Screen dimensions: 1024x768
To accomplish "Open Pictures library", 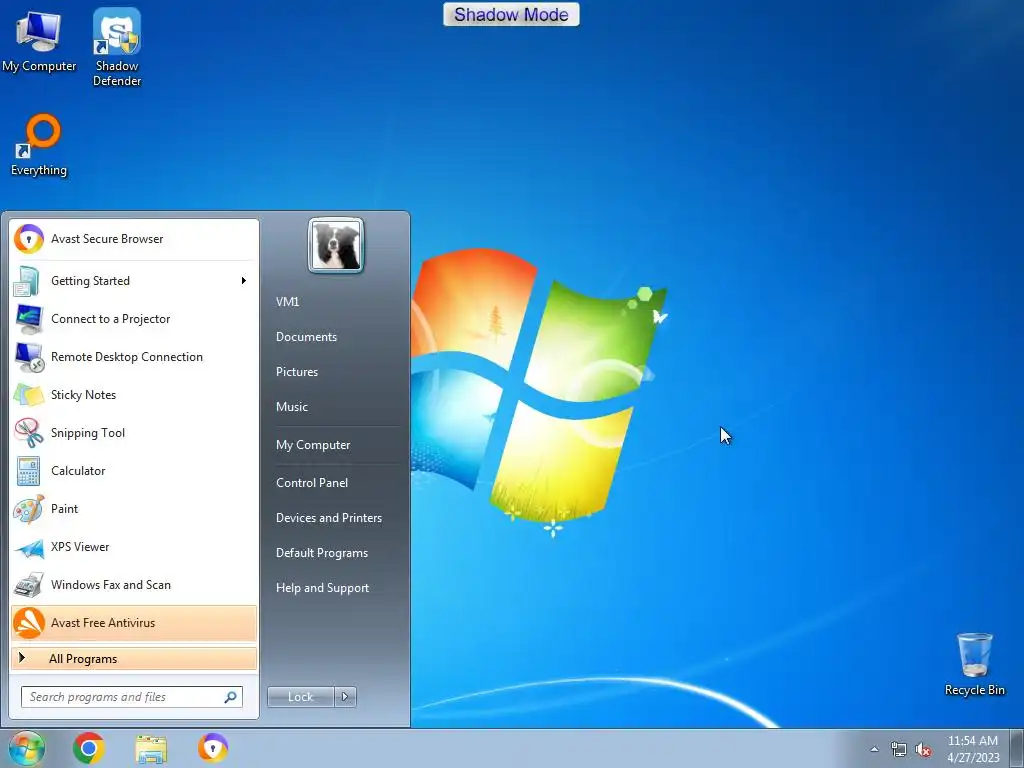I will click(x=296, y=372).
